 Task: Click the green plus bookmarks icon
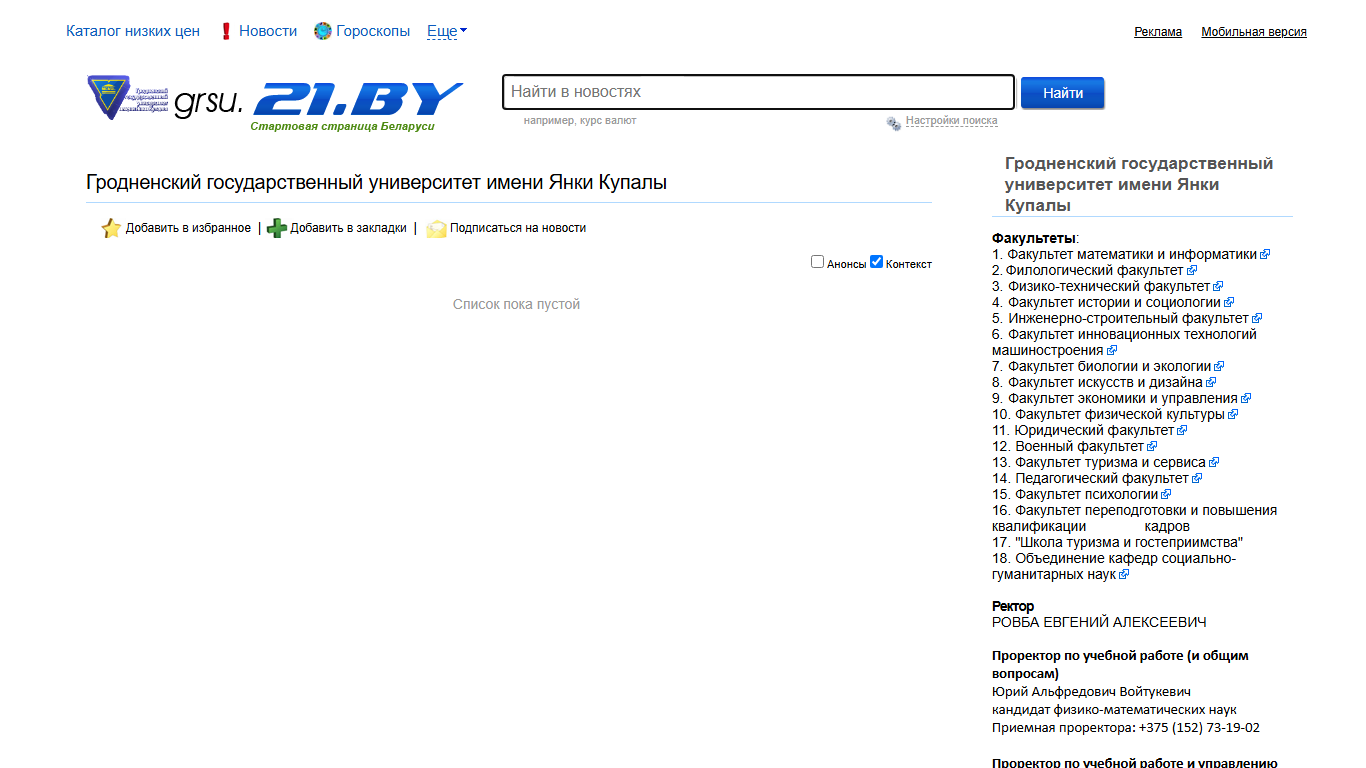[277, 228]
